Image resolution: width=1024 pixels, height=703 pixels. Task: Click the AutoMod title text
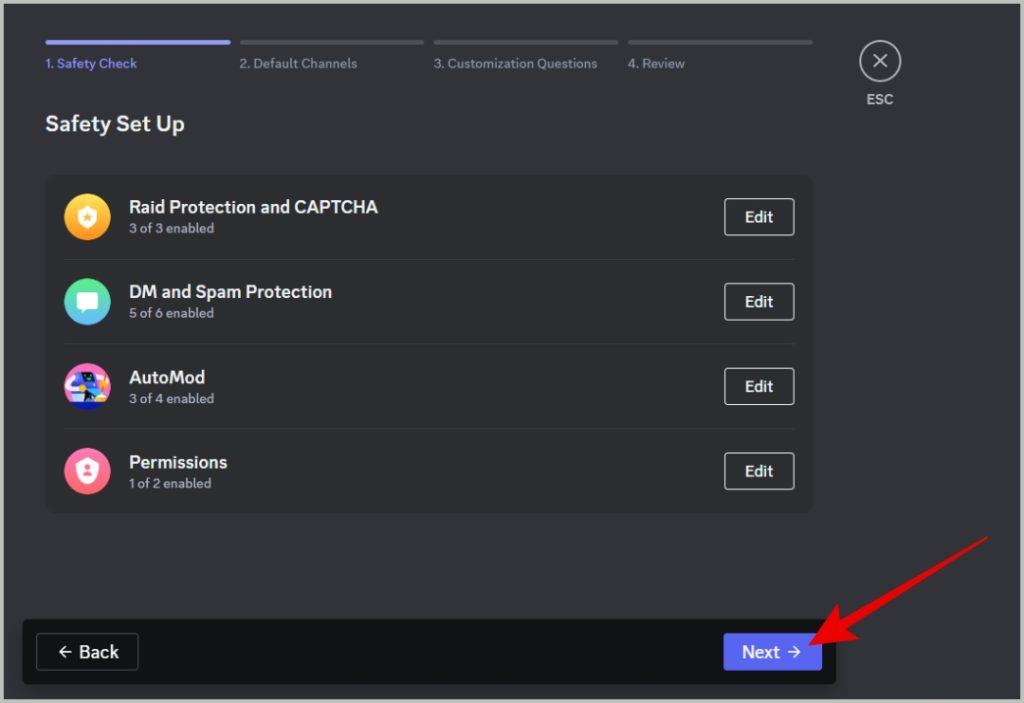(167, 378)
